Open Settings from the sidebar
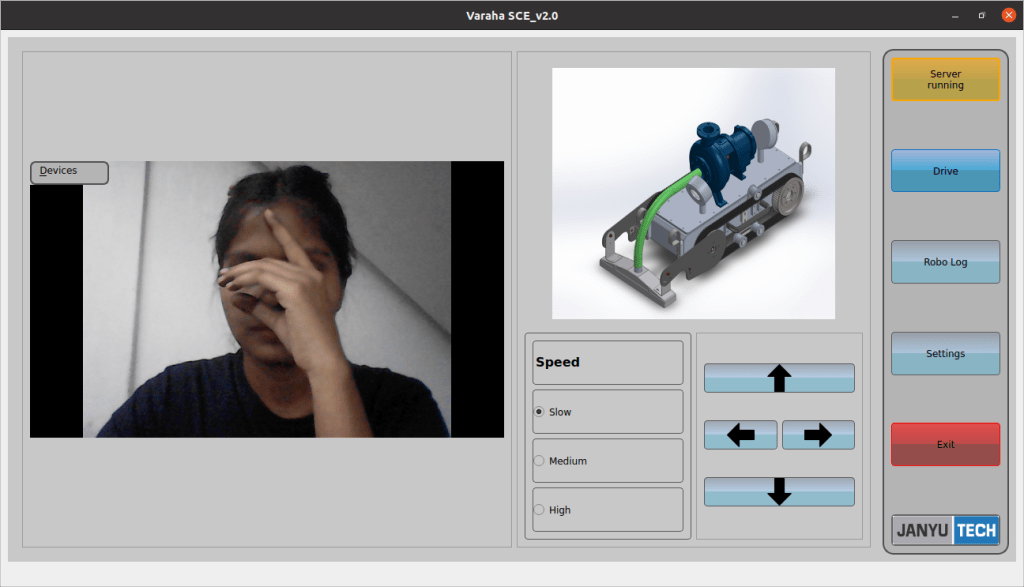The image size is (1024, 587). [945, 353]
